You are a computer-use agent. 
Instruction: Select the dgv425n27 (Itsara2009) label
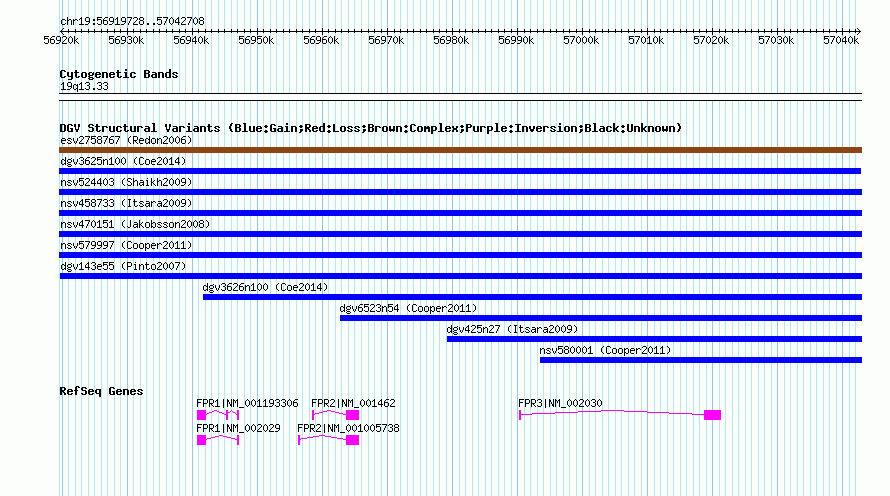pos(512,329)
